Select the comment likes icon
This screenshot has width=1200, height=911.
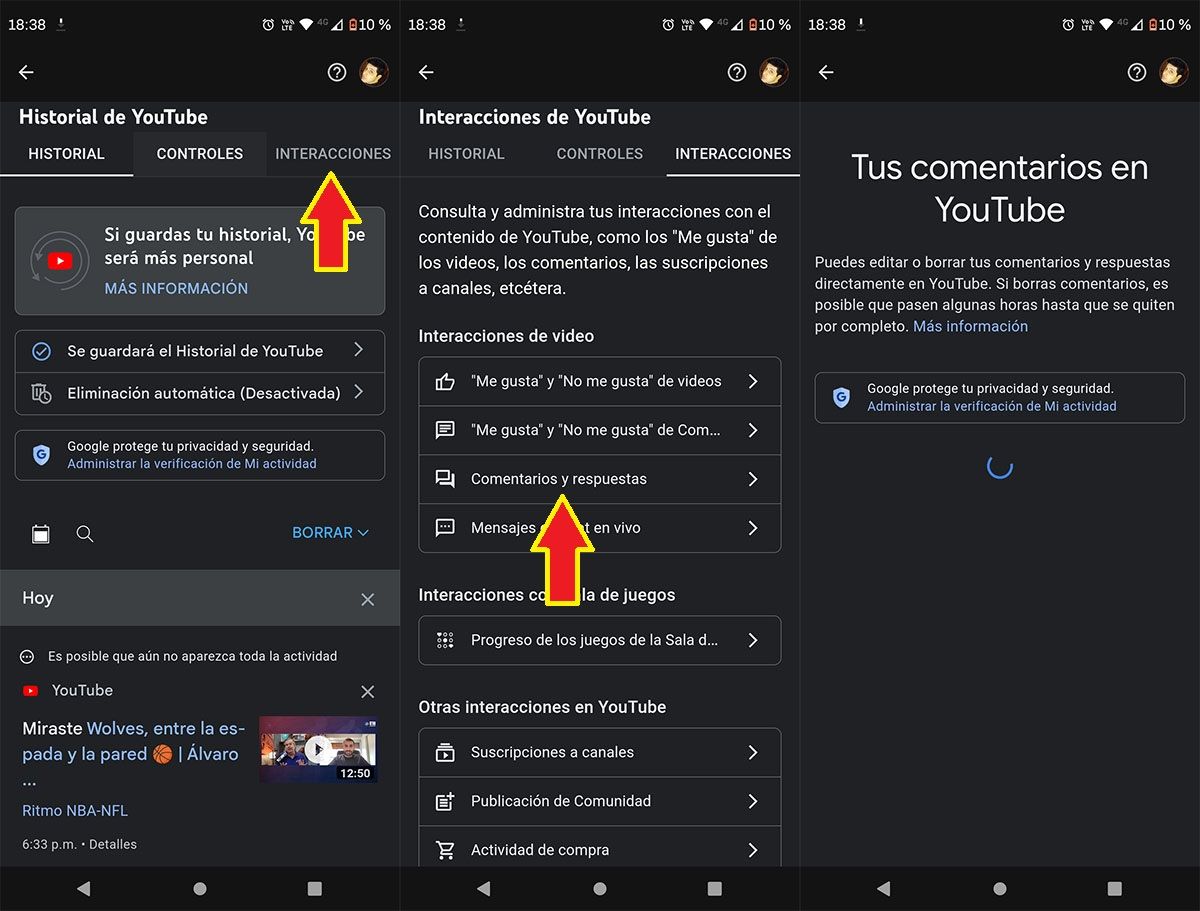[x=444, y=430]
